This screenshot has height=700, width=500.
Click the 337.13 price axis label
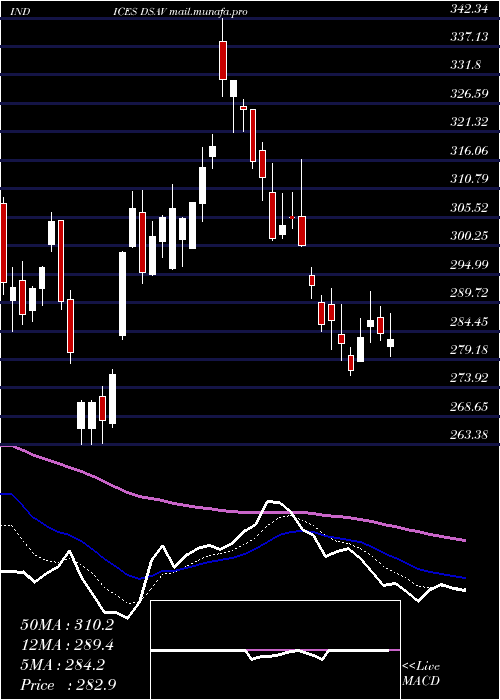(x=469, y=37)
